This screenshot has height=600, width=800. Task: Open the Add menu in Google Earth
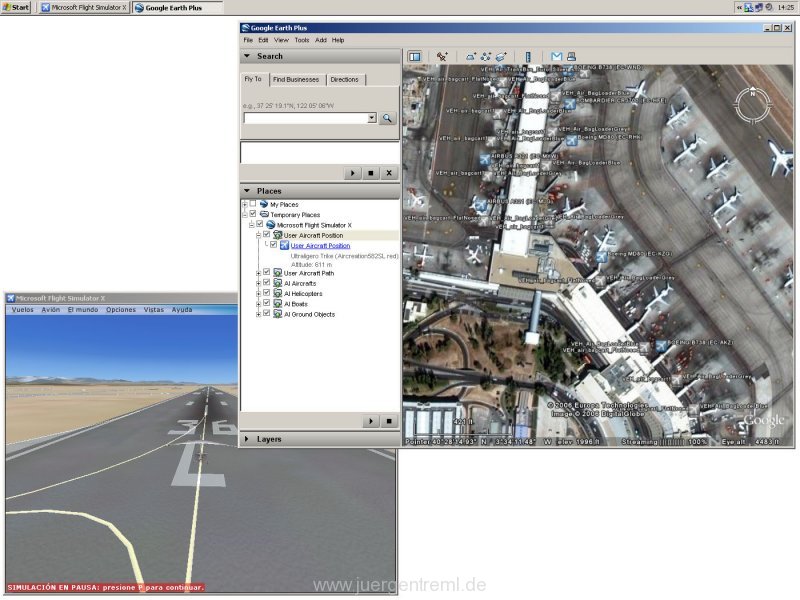click(320, 40)
